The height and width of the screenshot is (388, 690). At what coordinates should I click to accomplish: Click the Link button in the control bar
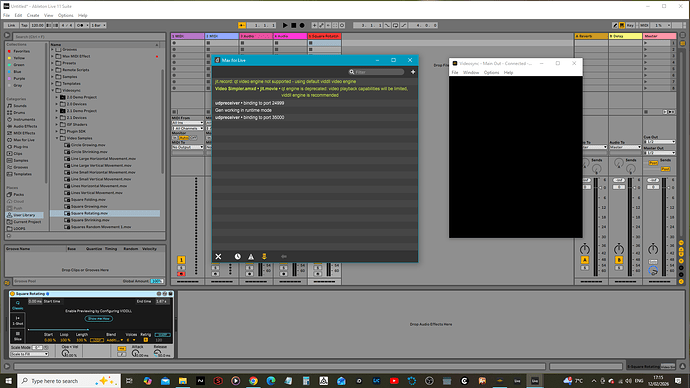click(11, 26)
